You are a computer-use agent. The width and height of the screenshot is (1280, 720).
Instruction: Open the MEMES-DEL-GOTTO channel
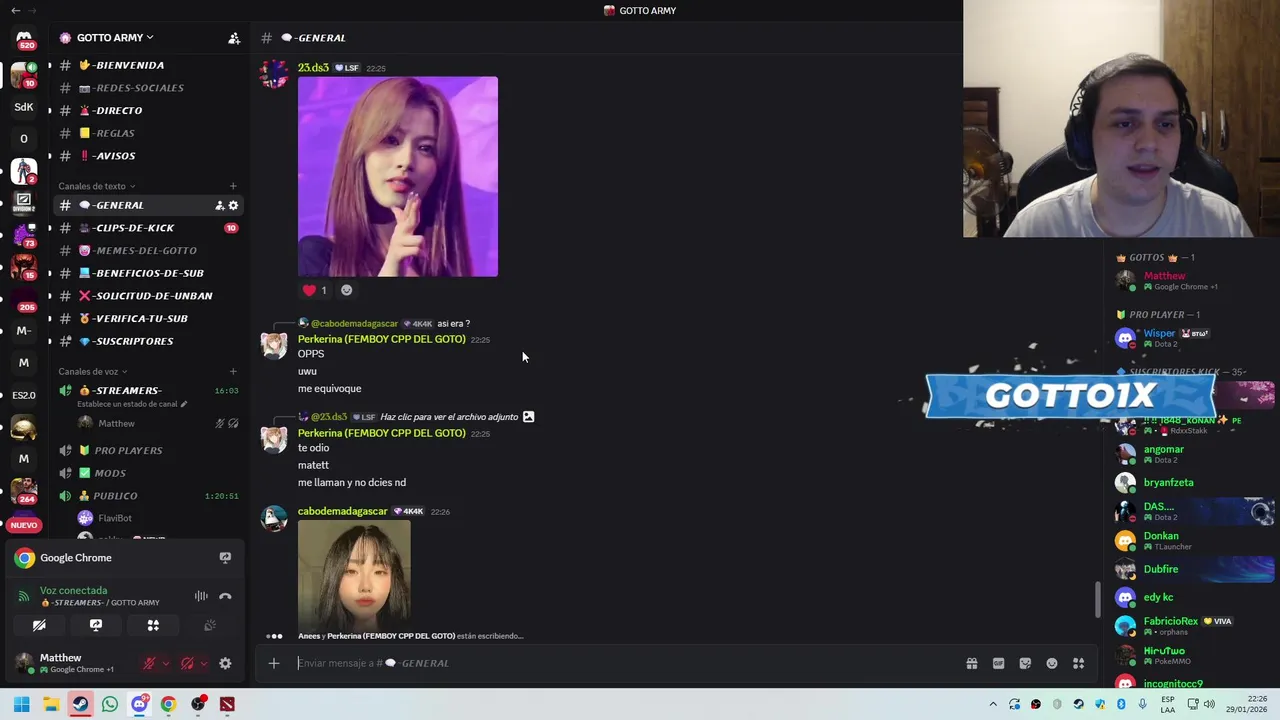(x=148, y=251)
